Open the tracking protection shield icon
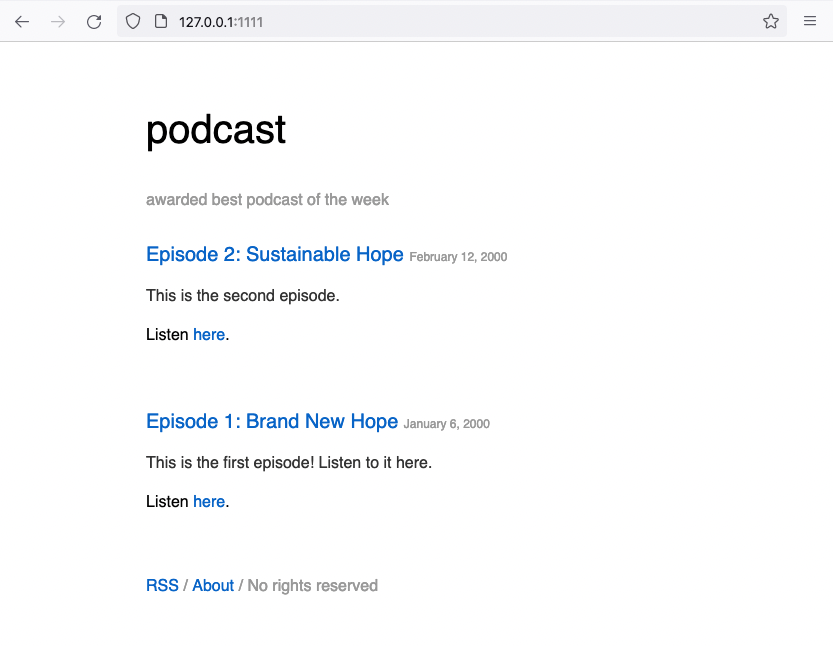This screenshot has width=833, height=646. [133, 21]
